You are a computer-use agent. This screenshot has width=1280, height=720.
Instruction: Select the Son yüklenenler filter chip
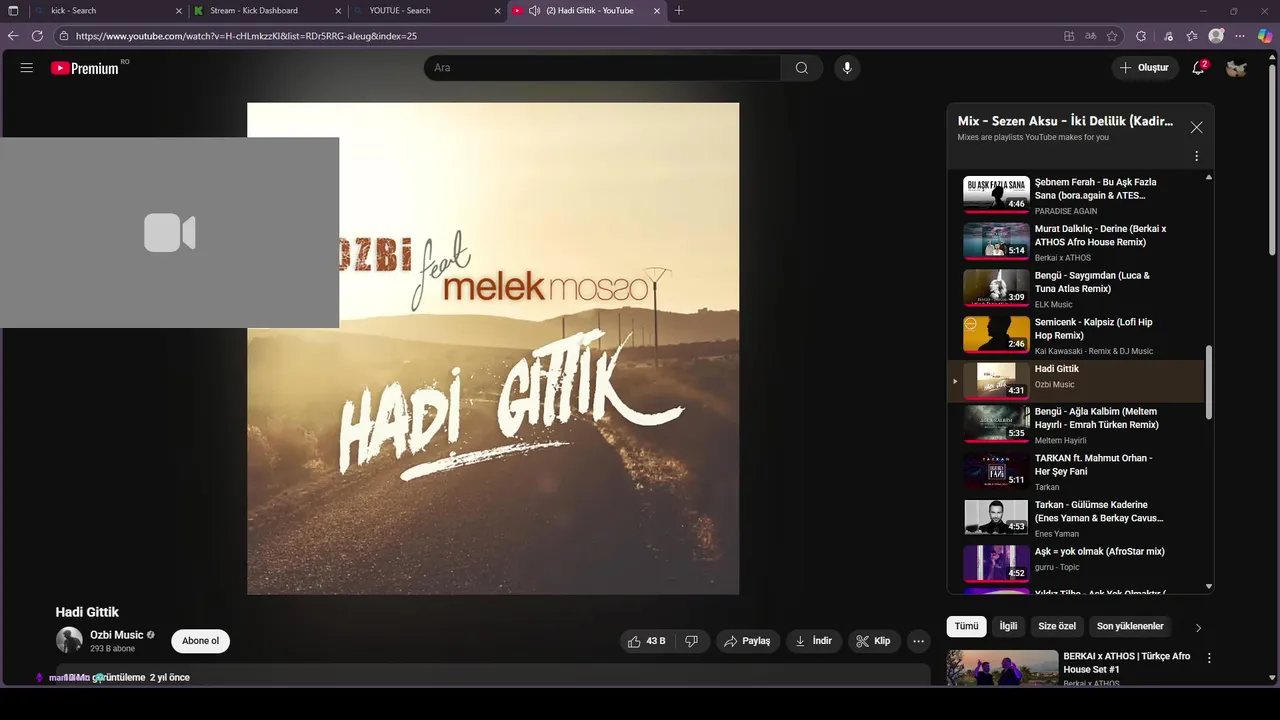tap(1130, 626)
